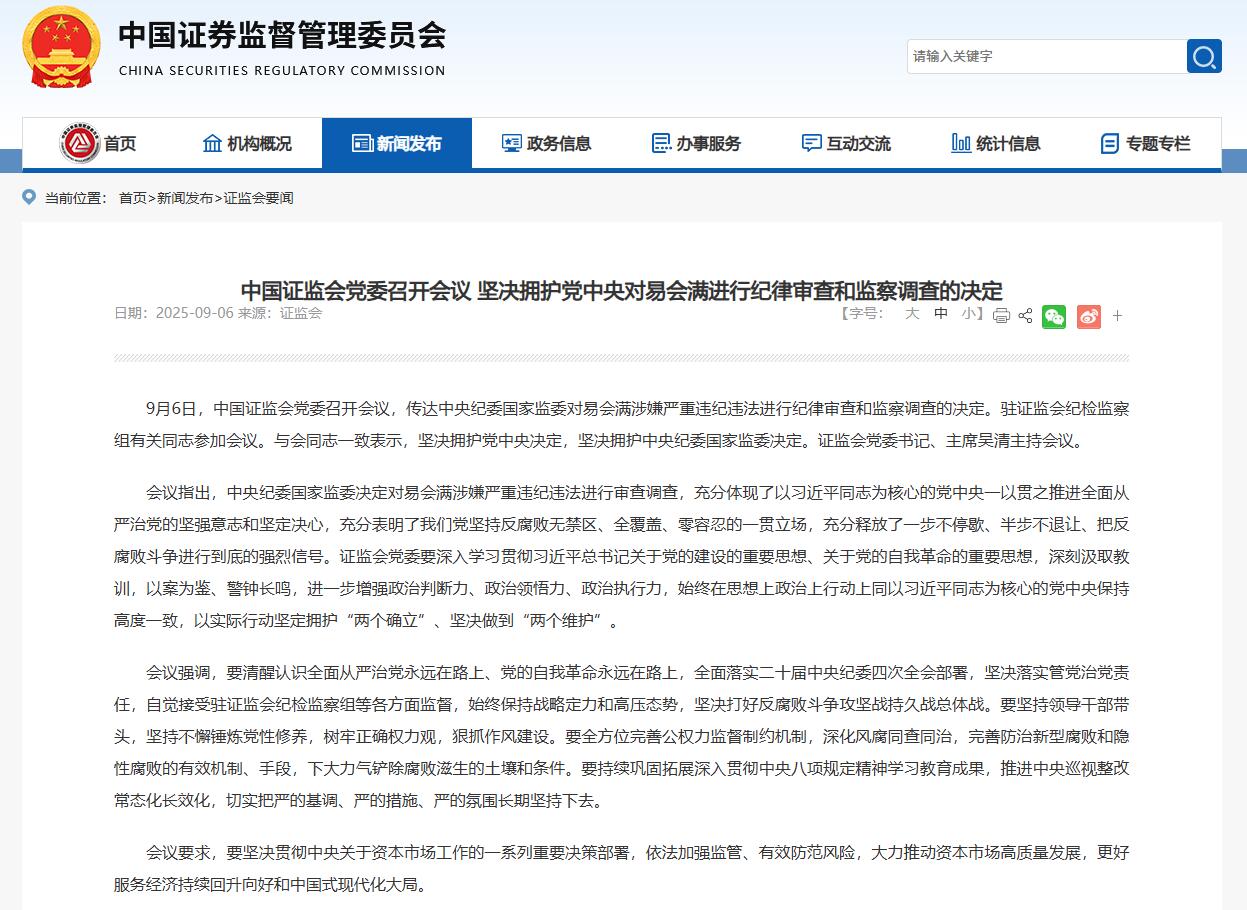Click the English title CHINA SECURITIES REGULATORY COMMISSION
The width and height of the screenshot is (1247, 910).
coord(282,71)
